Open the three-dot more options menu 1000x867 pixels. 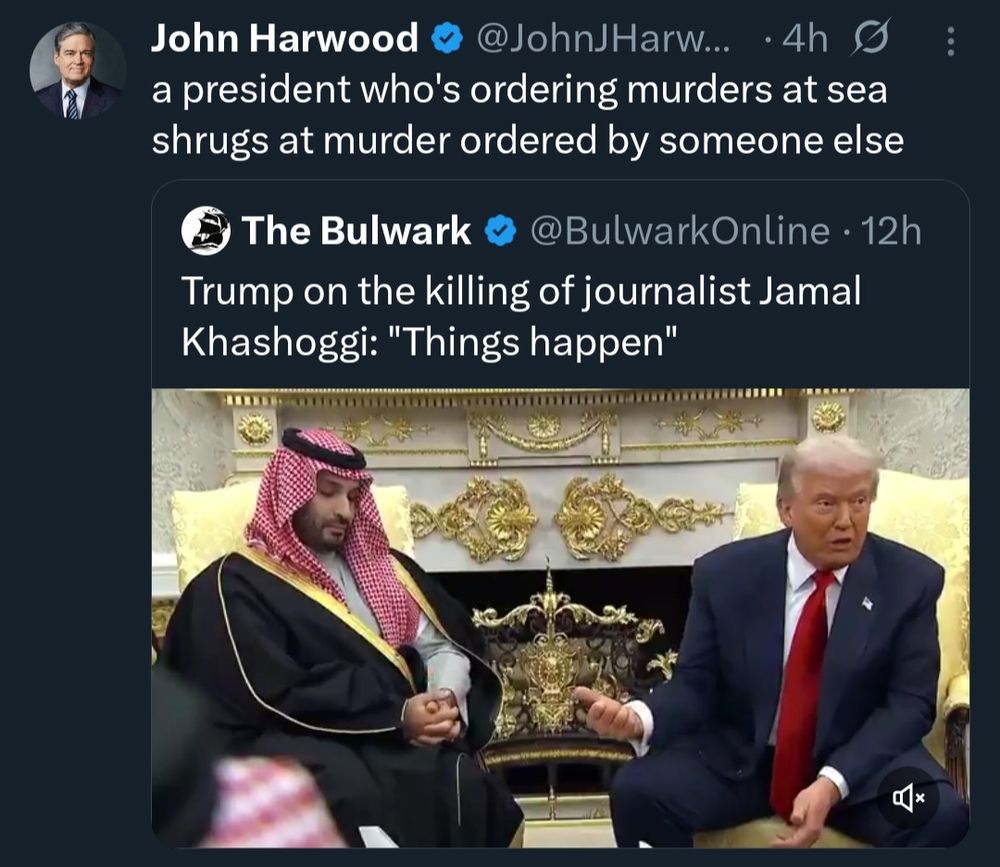coord(950,41)
